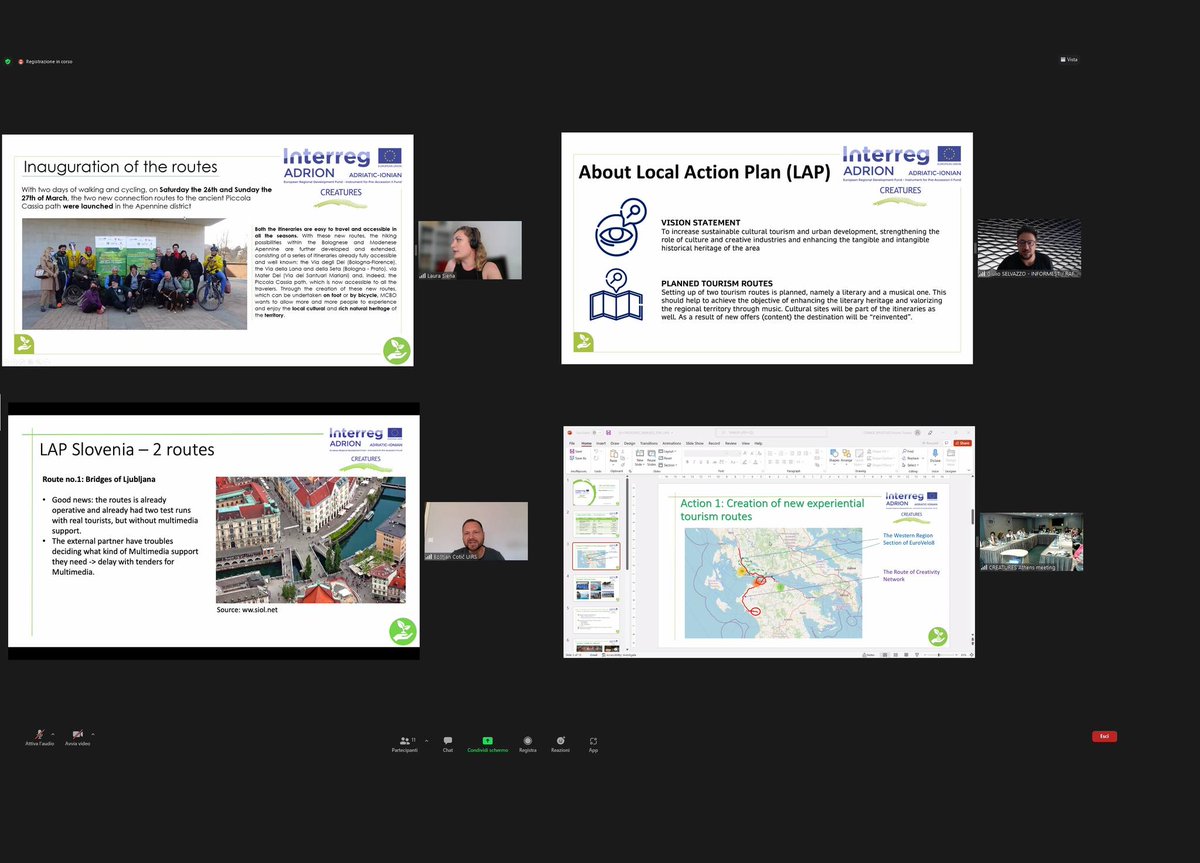Screen dimensions: 1200x863
Task: Click the Paste icon in PowerPoint ribbon
Action: pos(613,456)
